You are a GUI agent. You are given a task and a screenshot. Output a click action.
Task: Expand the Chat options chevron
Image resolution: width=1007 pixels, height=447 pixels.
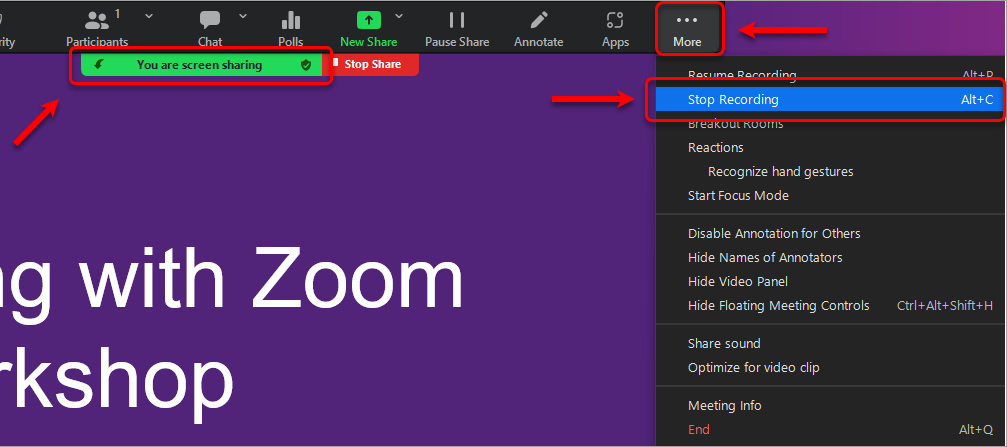click(243, 15)
